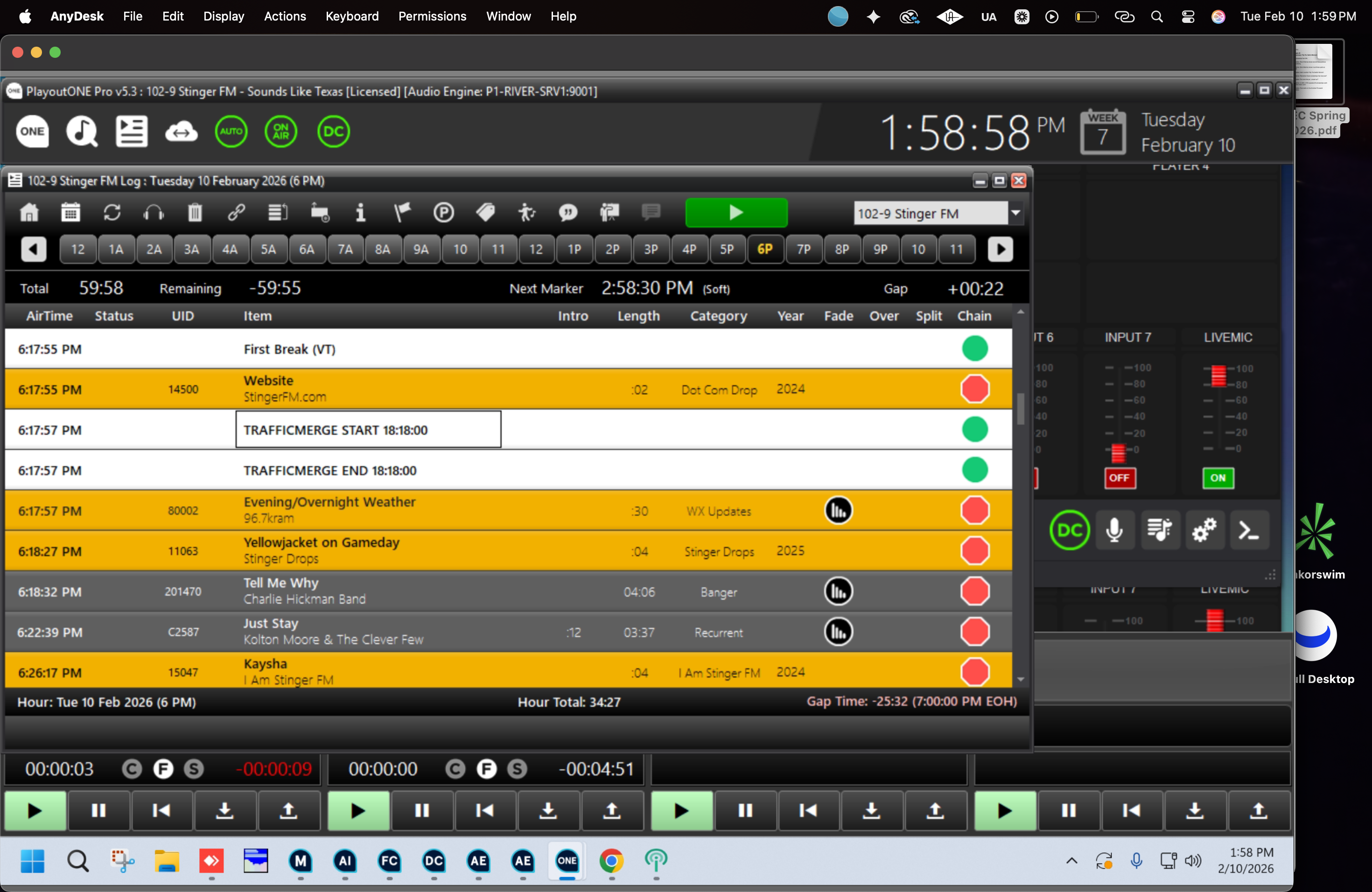Click the cloud sync icon in top toolbar
This screenshot has width=1372, height=892.
click(x=181, y=132)
